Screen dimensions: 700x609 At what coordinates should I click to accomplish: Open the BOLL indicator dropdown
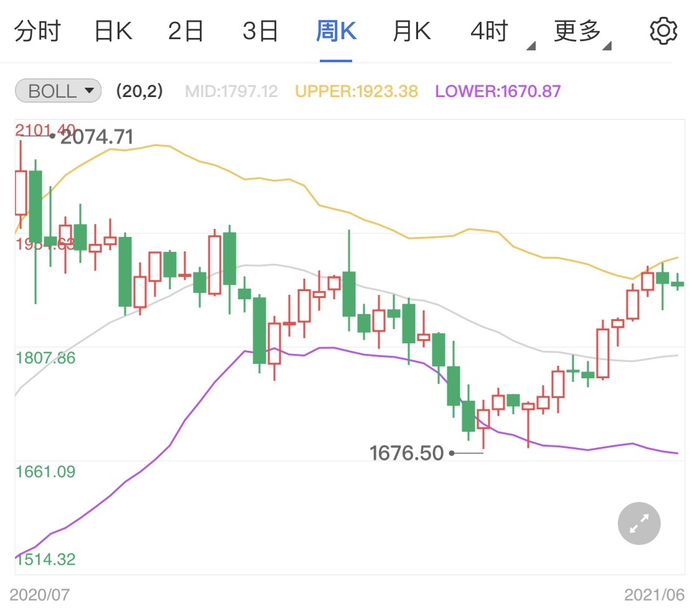click(59, 91)
